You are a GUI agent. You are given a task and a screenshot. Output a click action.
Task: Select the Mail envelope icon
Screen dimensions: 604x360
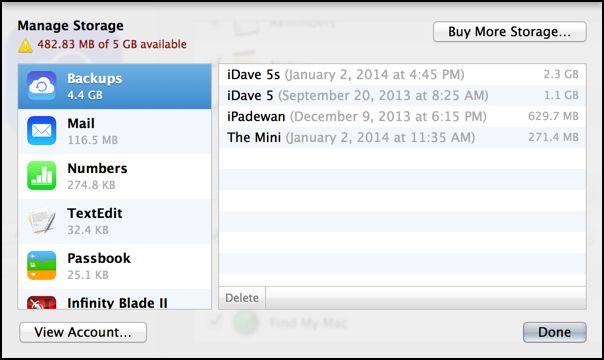coord(42,131)
